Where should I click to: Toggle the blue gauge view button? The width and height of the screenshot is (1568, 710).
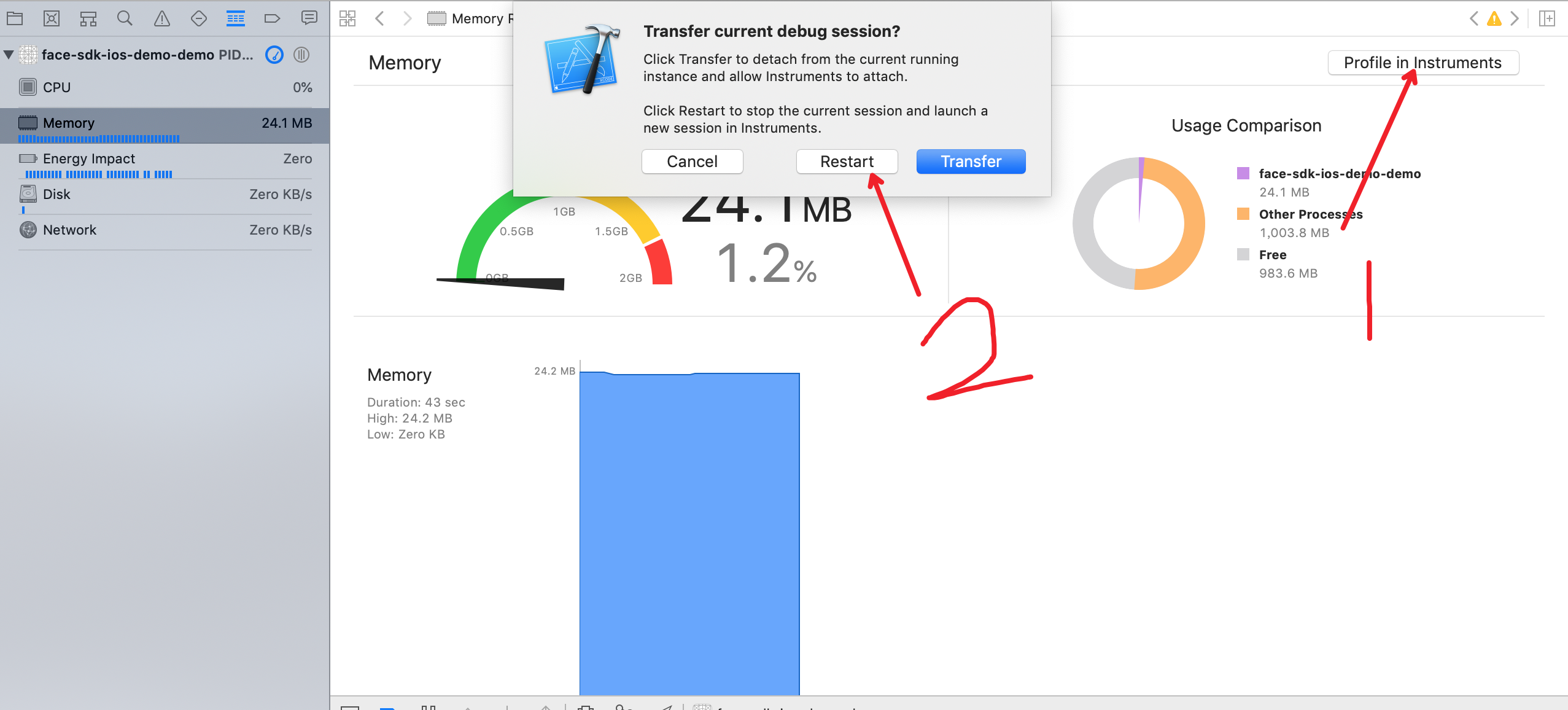coord(274,55)
